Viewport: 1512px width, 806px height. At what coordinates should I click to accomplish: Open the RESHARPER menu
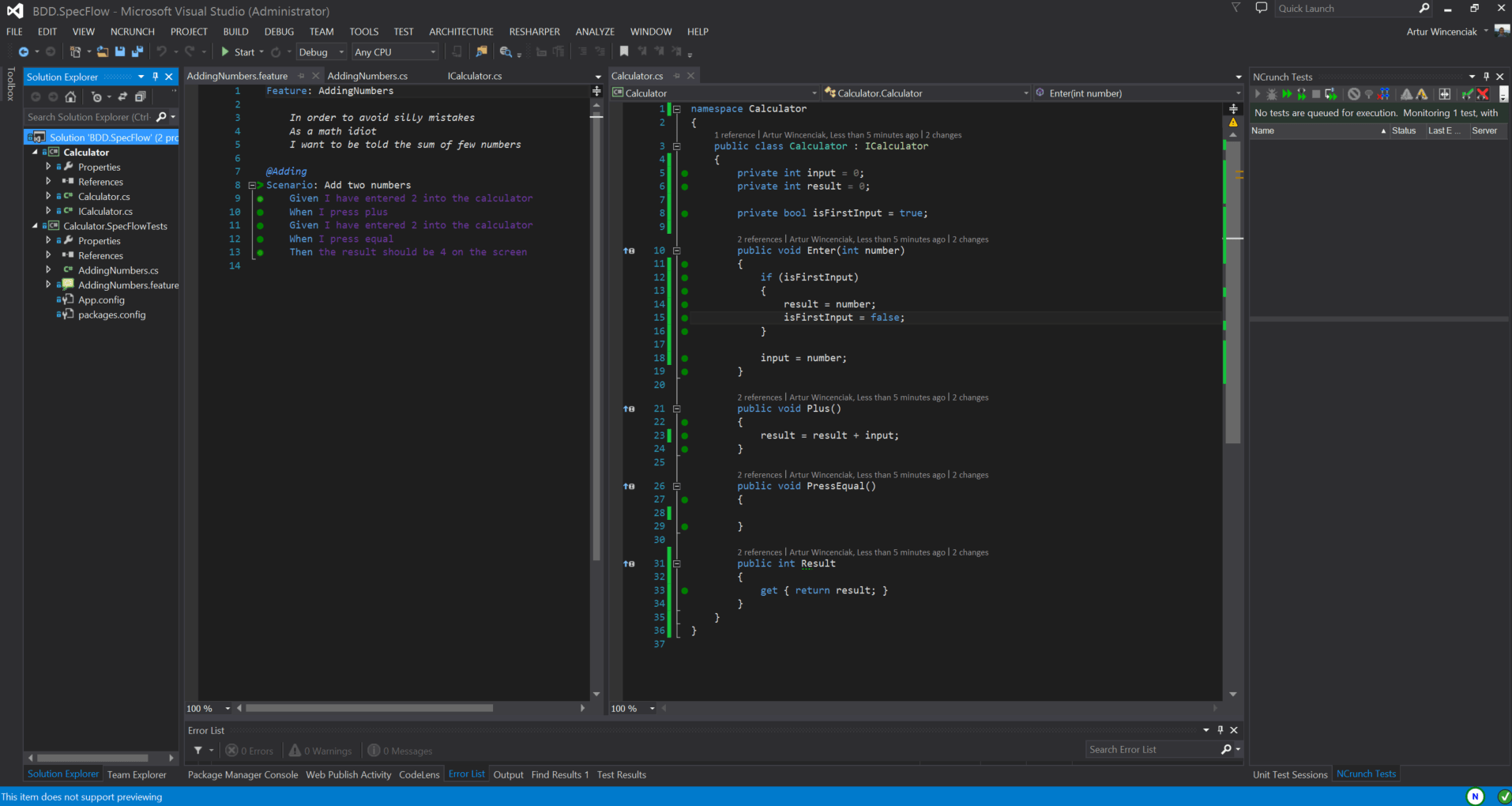coord(534,32)
